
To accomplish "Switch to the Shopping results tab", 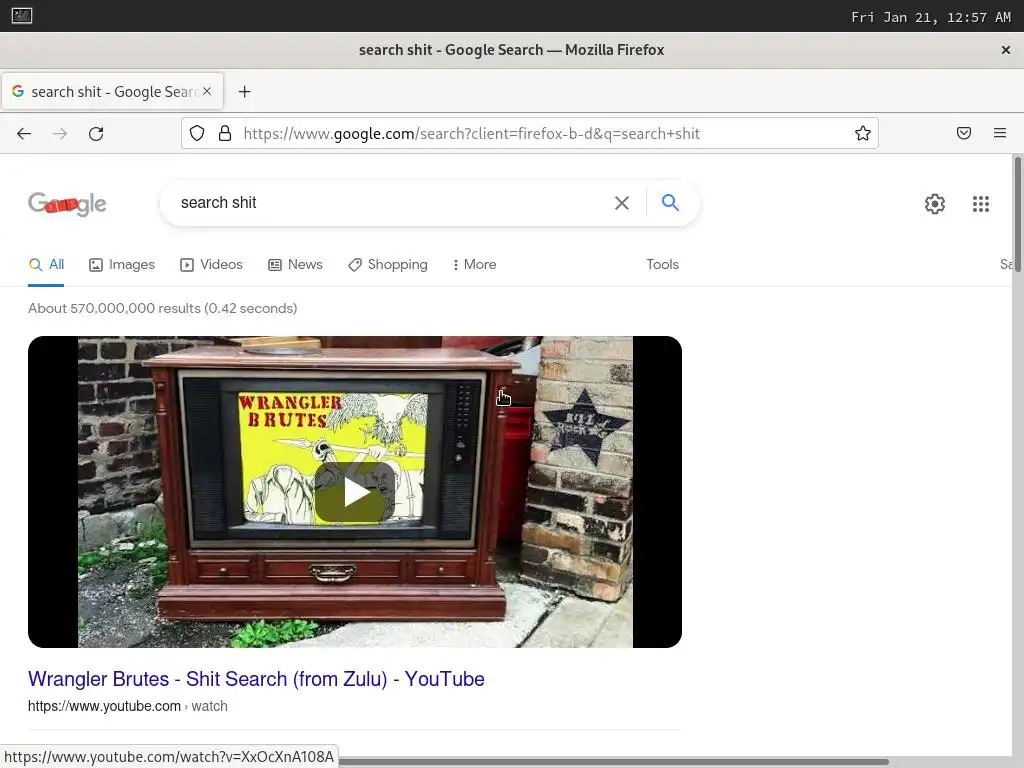I will tap(388, 264).
